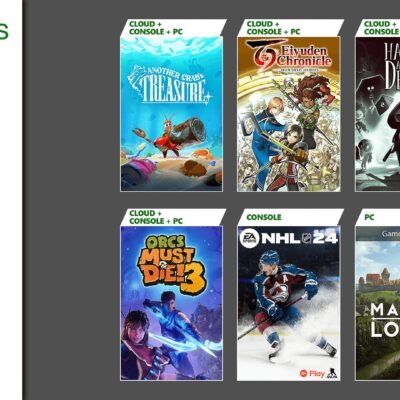This screenshot has height=400, width=400.
Task: Click the PC label above Manor Lords
Action: coord(369,217)
